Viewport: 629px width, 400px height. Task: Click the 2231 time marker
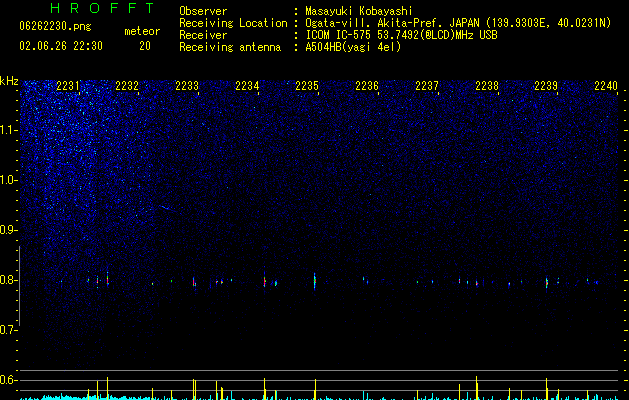point(68,86)
